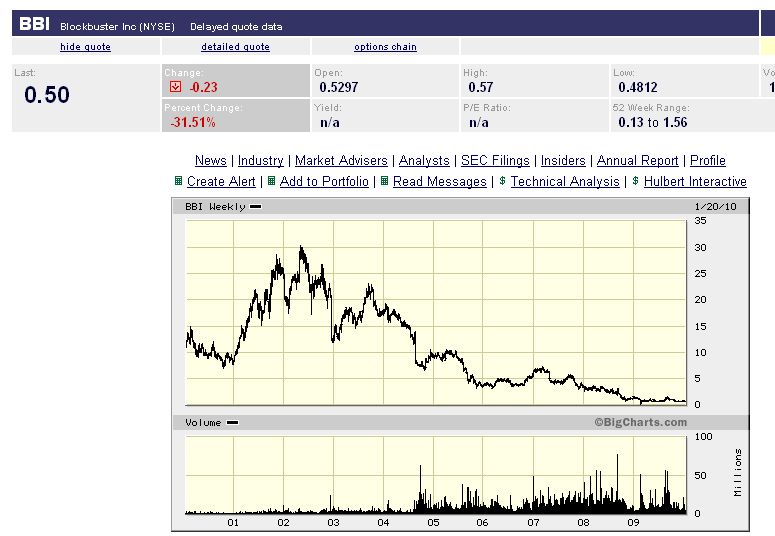Click the dollar icon beside Hulbert Interactive

(636, 181)
